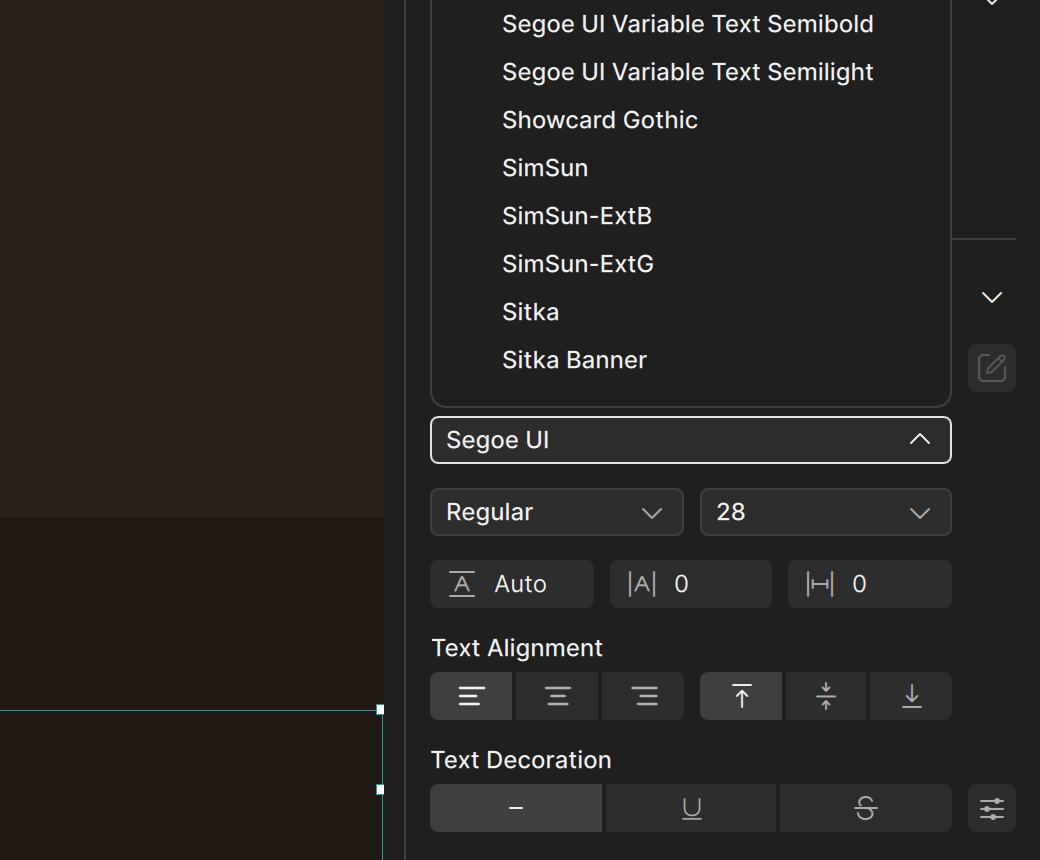The width and height of the screenshot is (1040, 860).
Task: Apply underline text decoration
Action: tap(691, 808)
